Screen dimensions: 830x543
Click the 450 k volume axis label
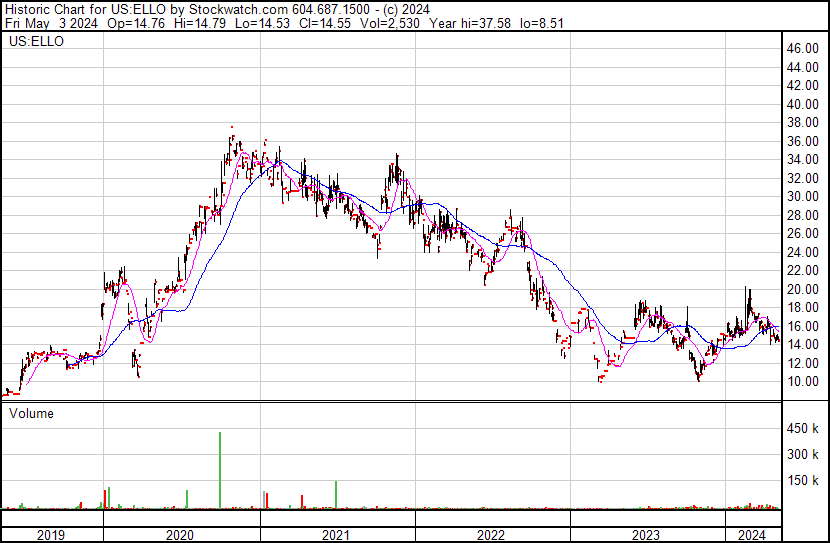(x=802, y=429)
